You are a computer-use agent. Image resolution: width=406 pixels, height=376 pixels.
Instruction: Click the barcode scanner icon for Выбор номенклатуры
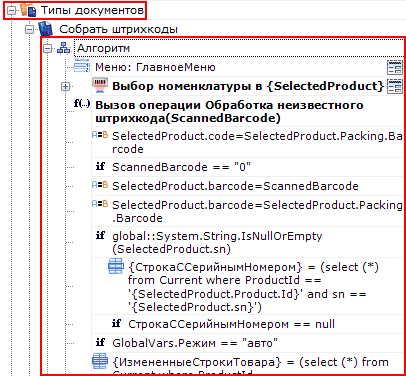pyautogui.click(x=100, y=86)
